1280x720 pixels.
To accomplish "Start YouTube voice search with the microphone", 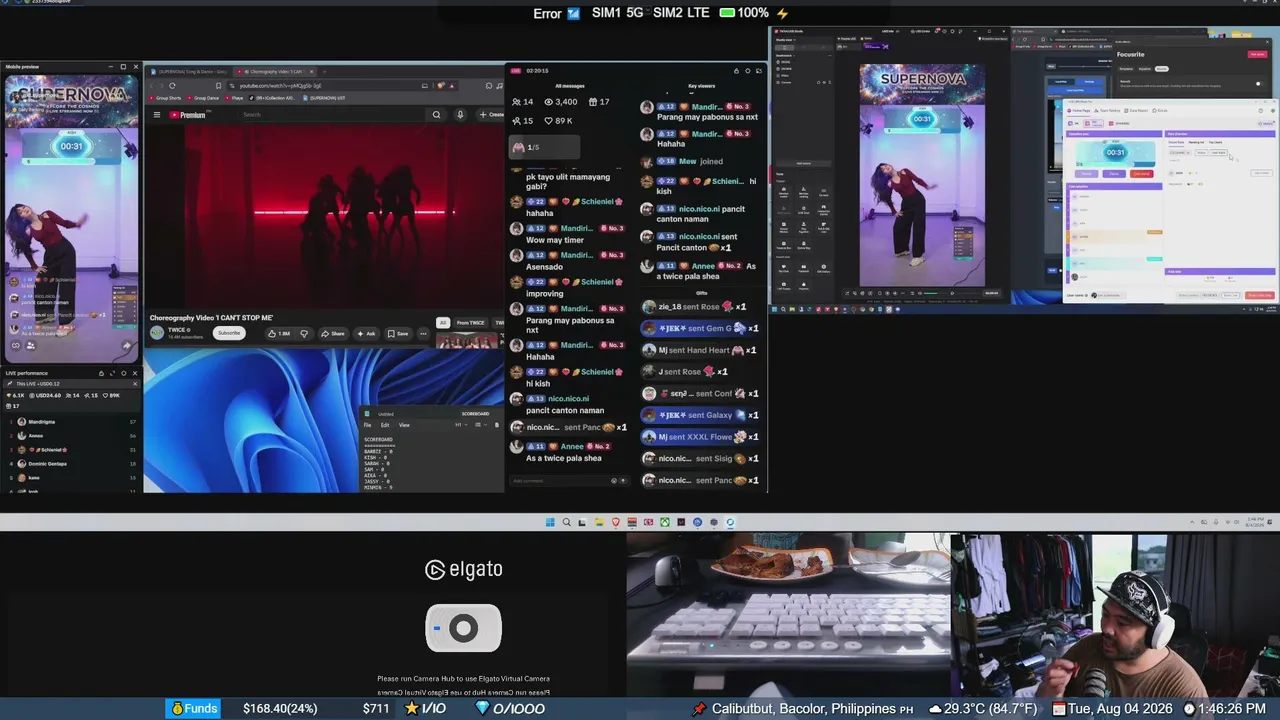I will pyautogui.click(x=460, y=115).
